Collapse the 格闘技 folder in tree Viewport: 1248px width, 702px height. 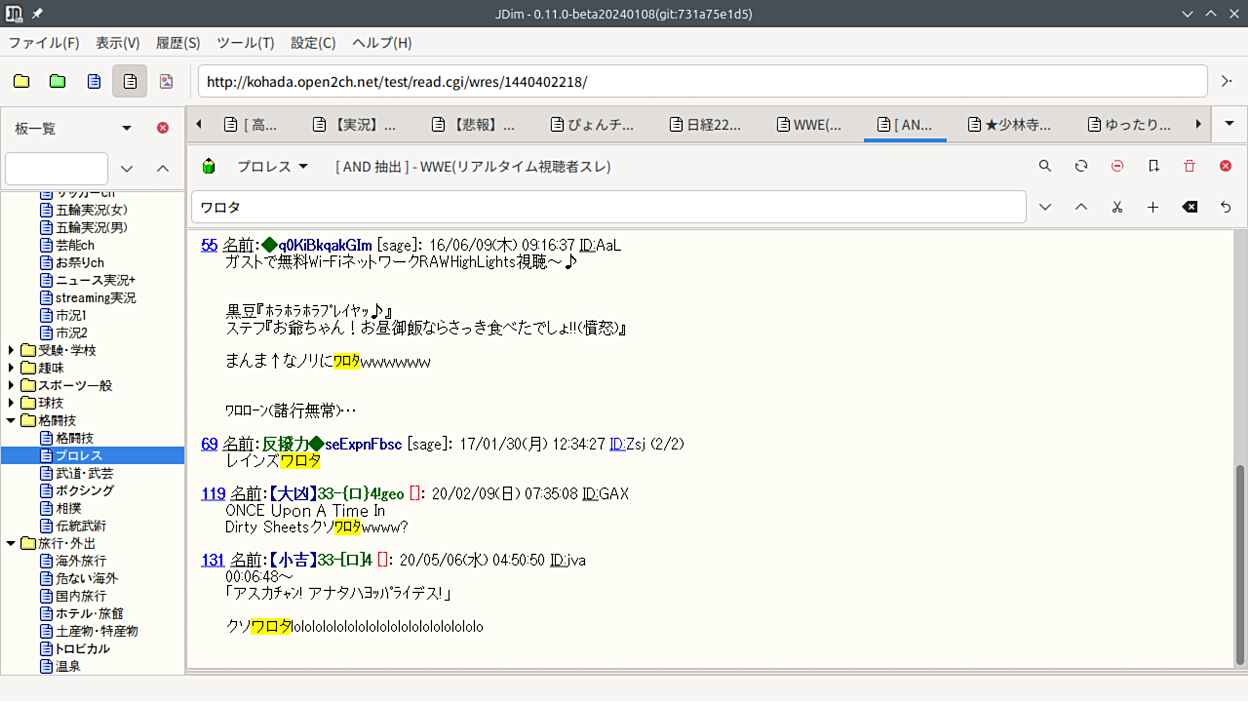(x=12, y=421)
